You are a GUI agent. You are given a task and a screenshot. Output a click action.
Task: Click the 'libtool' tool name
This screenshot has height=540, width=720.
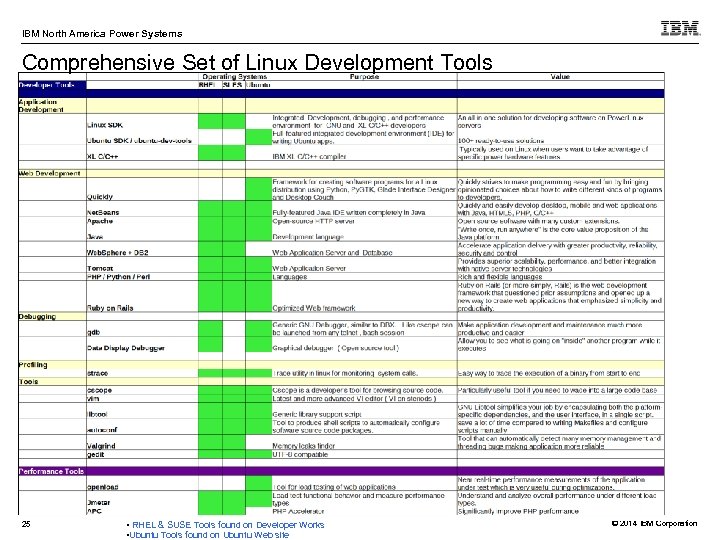(x=97, y=414)
